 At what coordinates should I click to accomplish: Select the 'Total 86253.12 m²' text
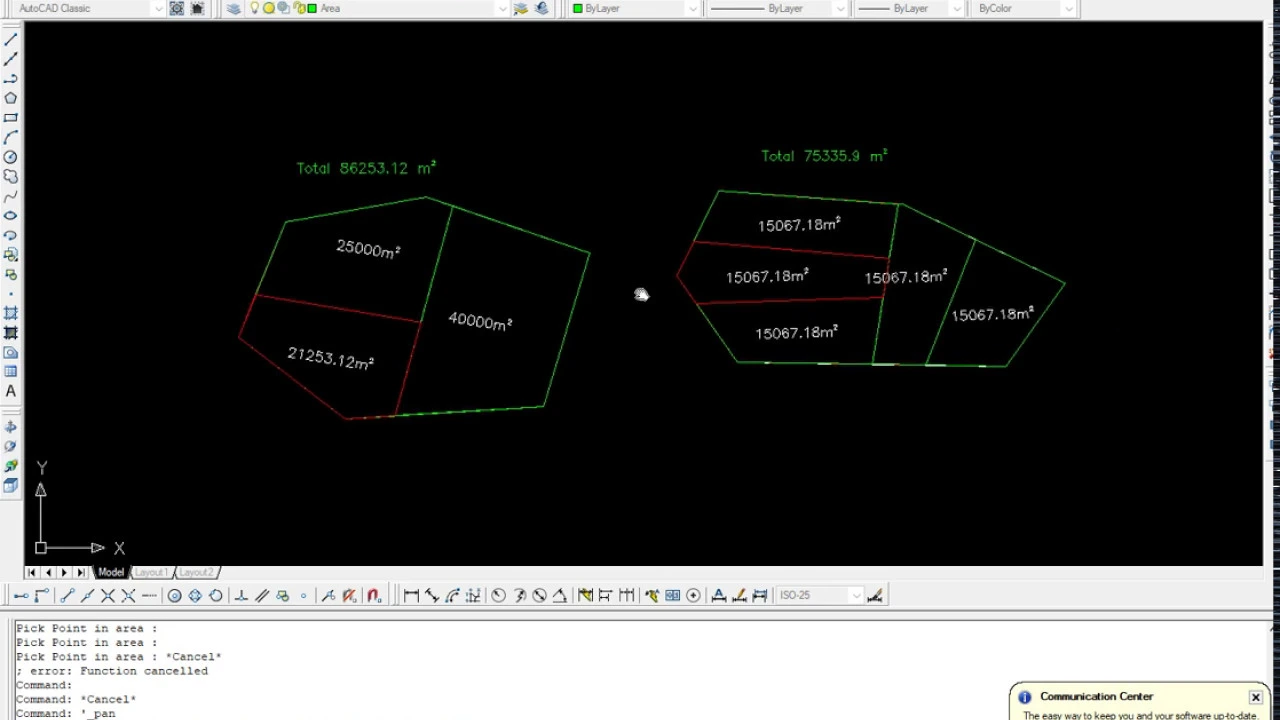click(x=366, y=168)
